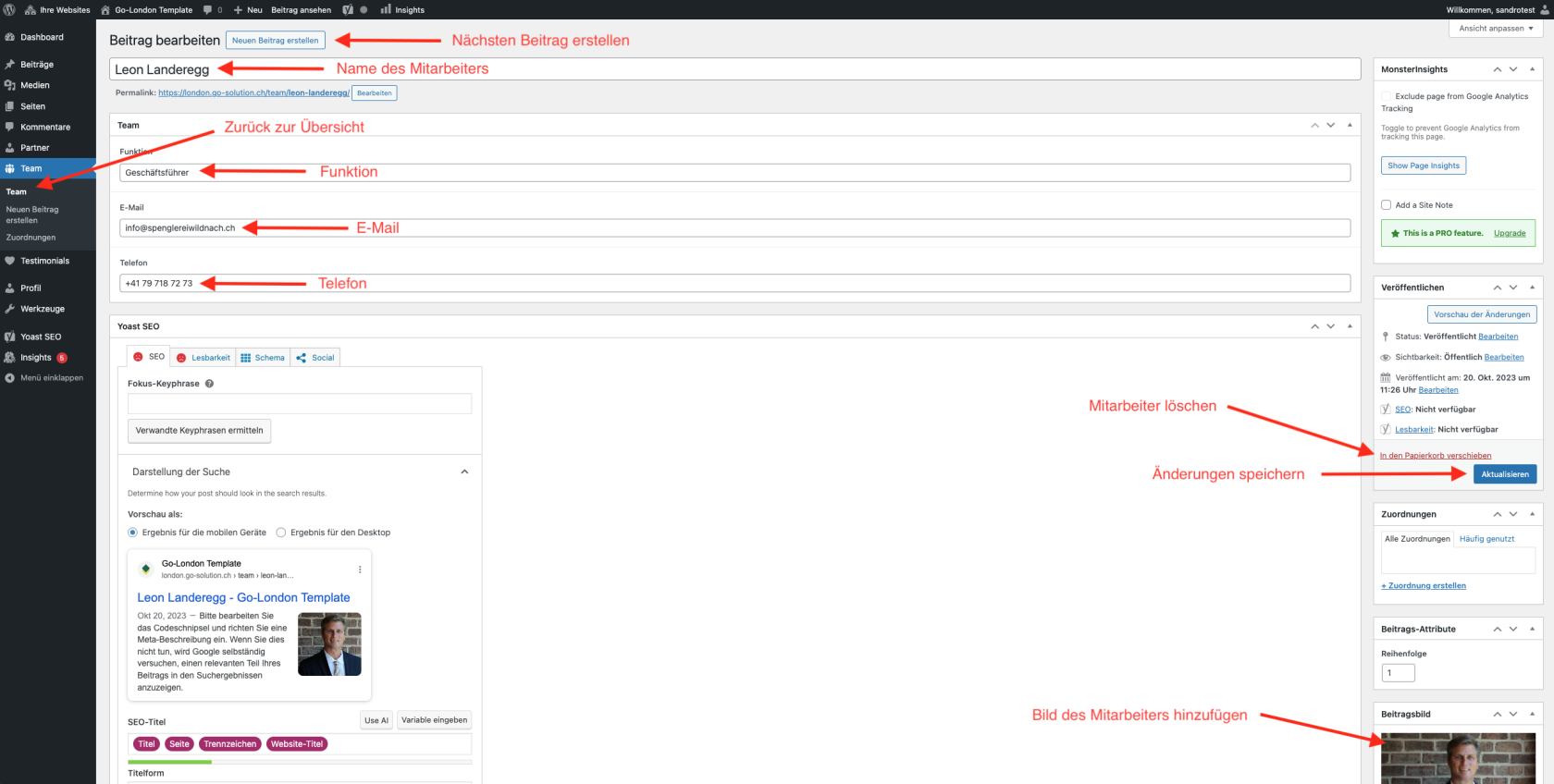Open the permalink URL link
Image resolution: width=1554 pixels, height=784 pixels.
coord(253,92)
